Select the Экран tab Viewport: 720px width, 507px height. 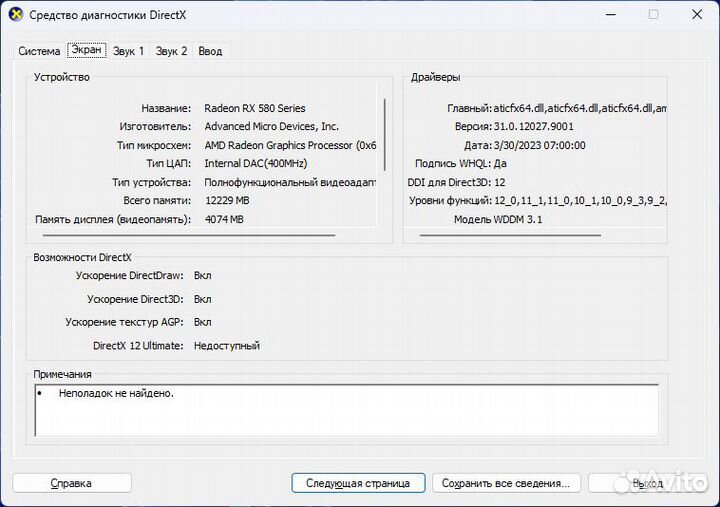tap(86, 50)
